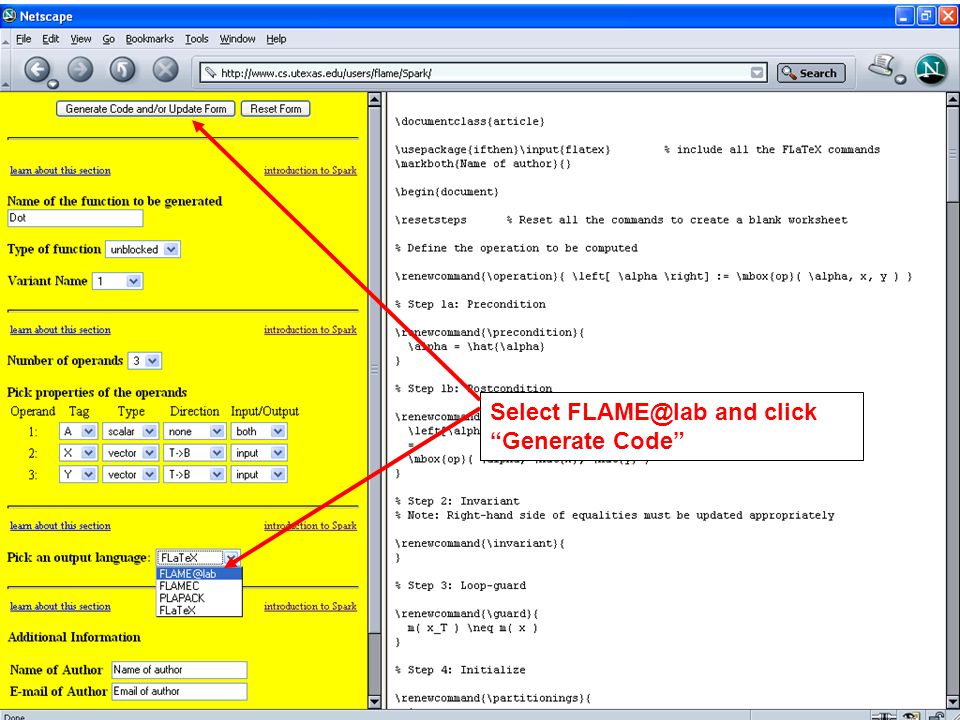This screenshot has width=960, height=720.
Task: Click 'learn about this section' above Additional Information
Action: tap(60, 606)
